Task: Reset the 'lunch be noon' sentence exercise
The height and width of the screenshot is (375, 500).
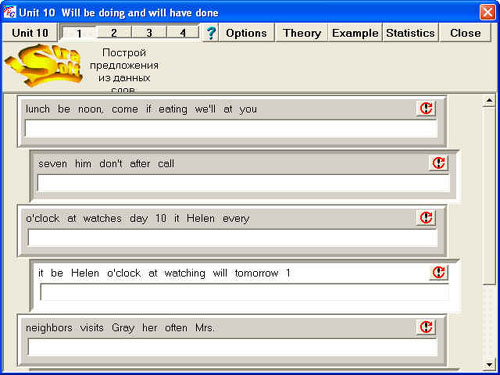Action: coord(426,108)
